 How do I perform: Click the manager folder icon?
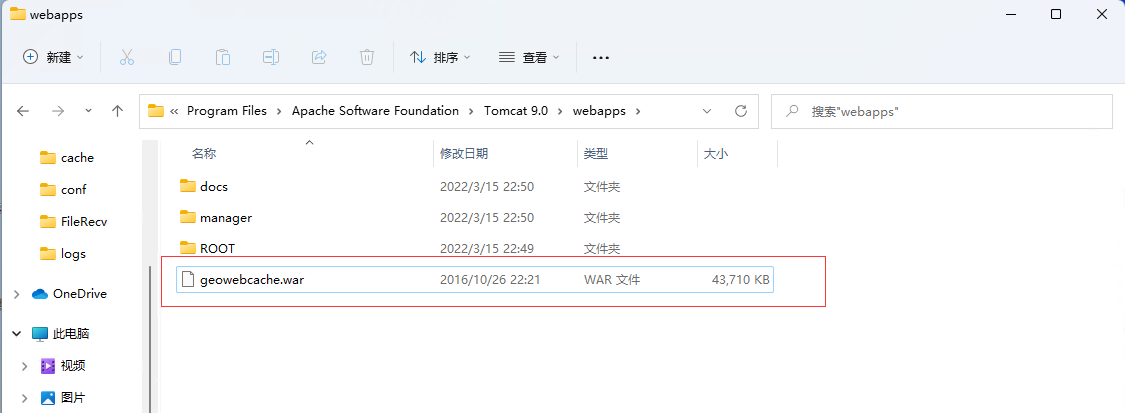coord(188,217)
